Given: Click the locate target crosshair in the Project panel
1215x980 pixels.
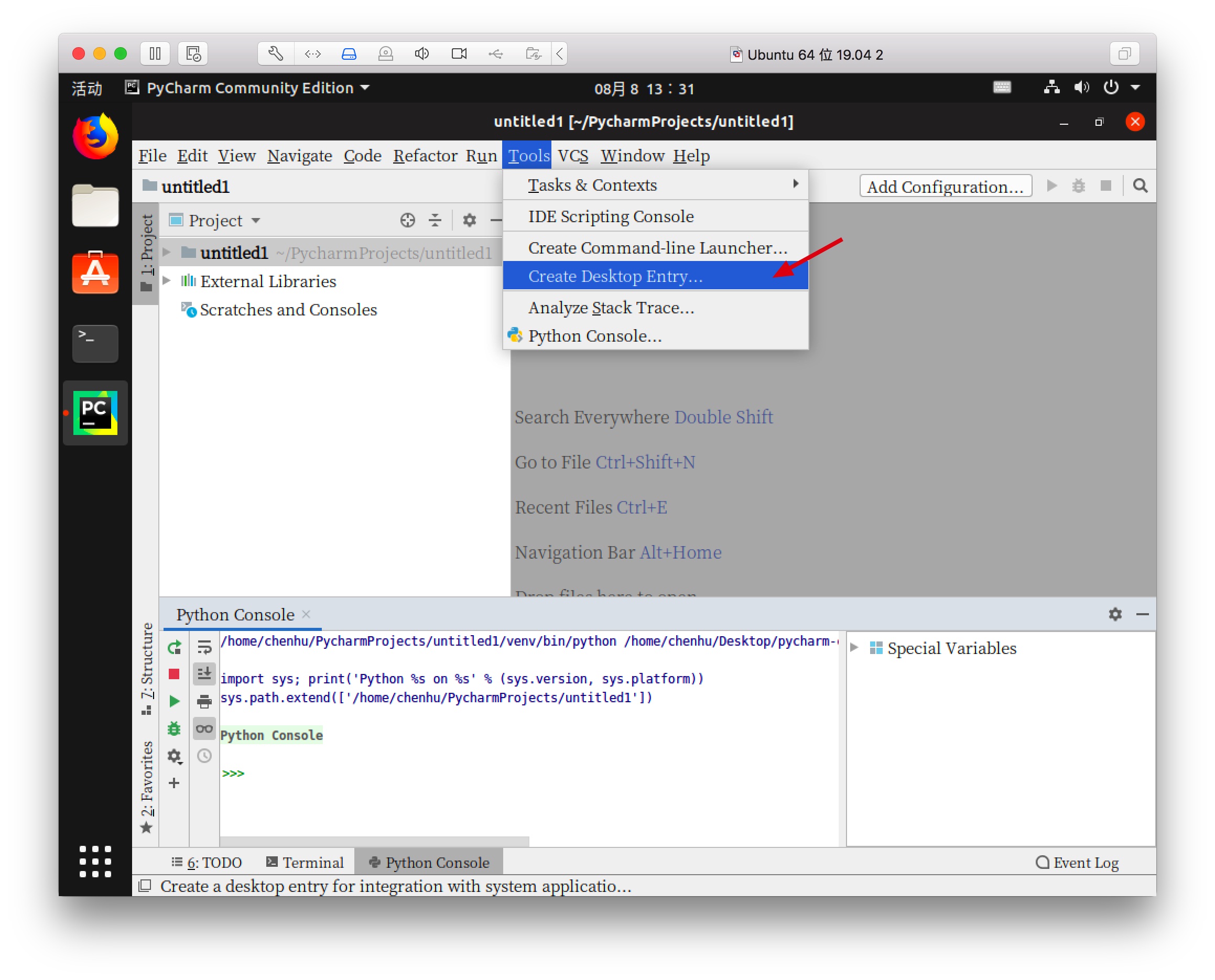Looking at the screenshot, I should [x=408, y=220].
